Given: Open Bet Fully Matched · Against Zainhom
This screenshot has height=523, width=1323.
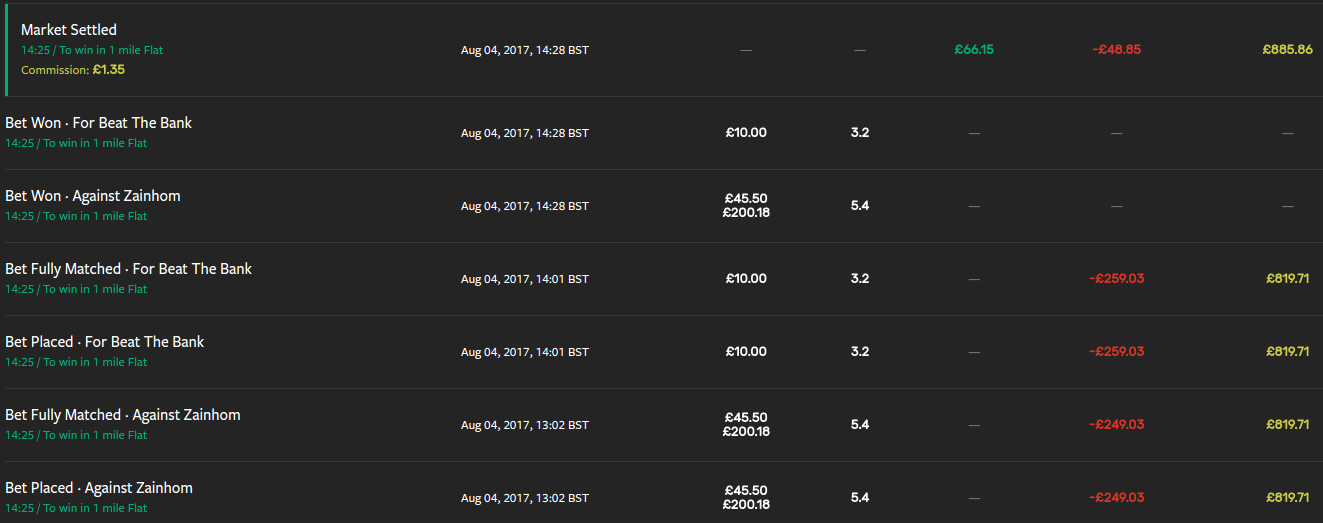Looking at the screenshot, I should pyautogui.click(x=123, y=415).
